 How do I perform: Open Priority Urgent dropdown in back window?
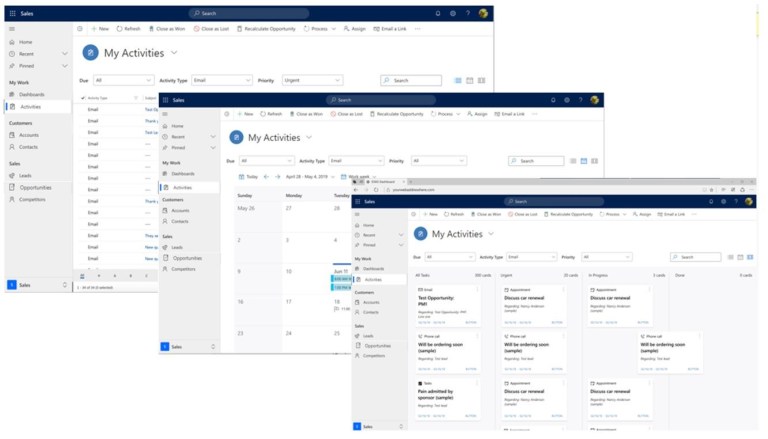[312, 80]
